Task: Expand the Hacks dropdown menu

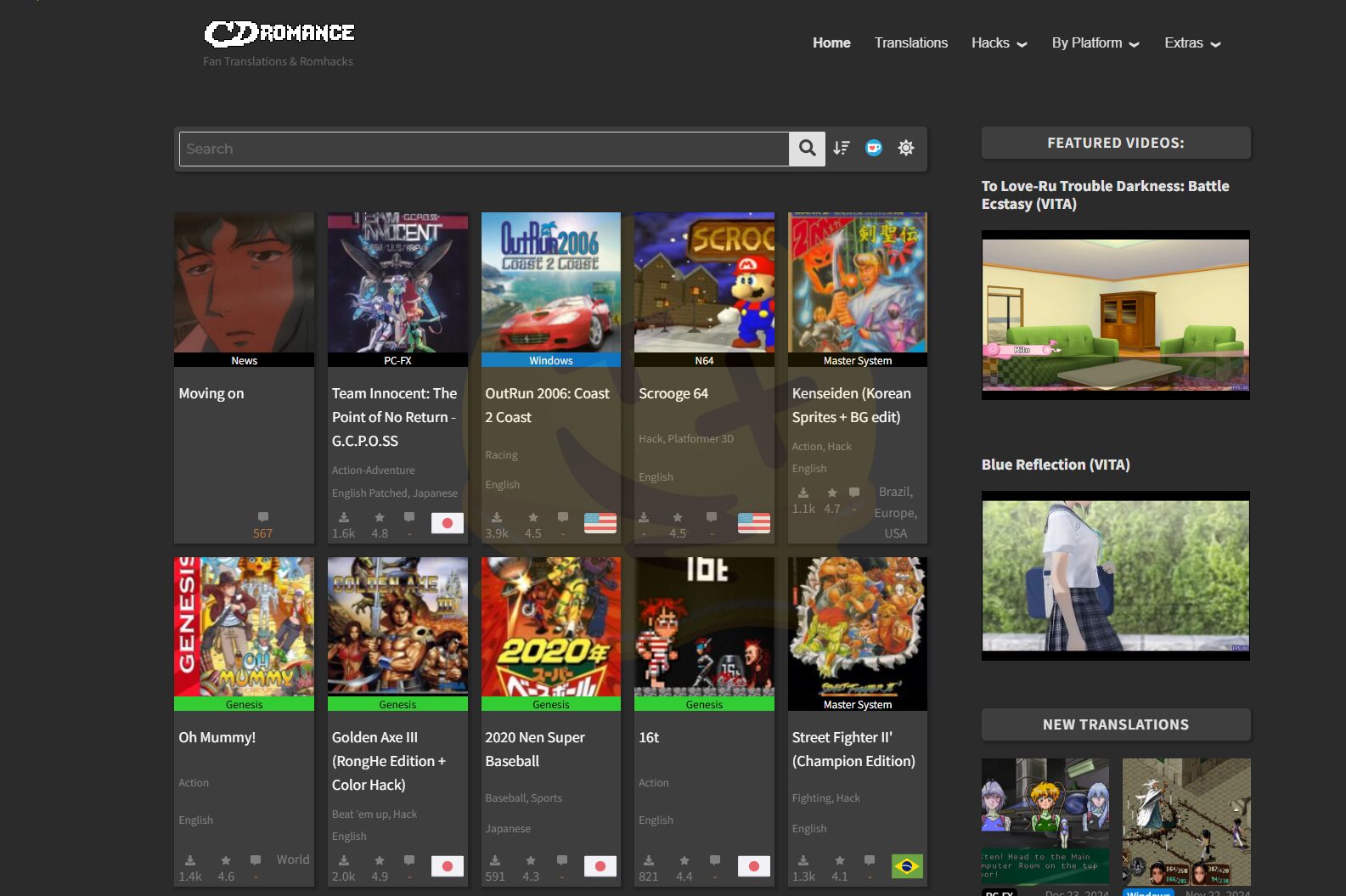Action: [x=1000, y=42]
